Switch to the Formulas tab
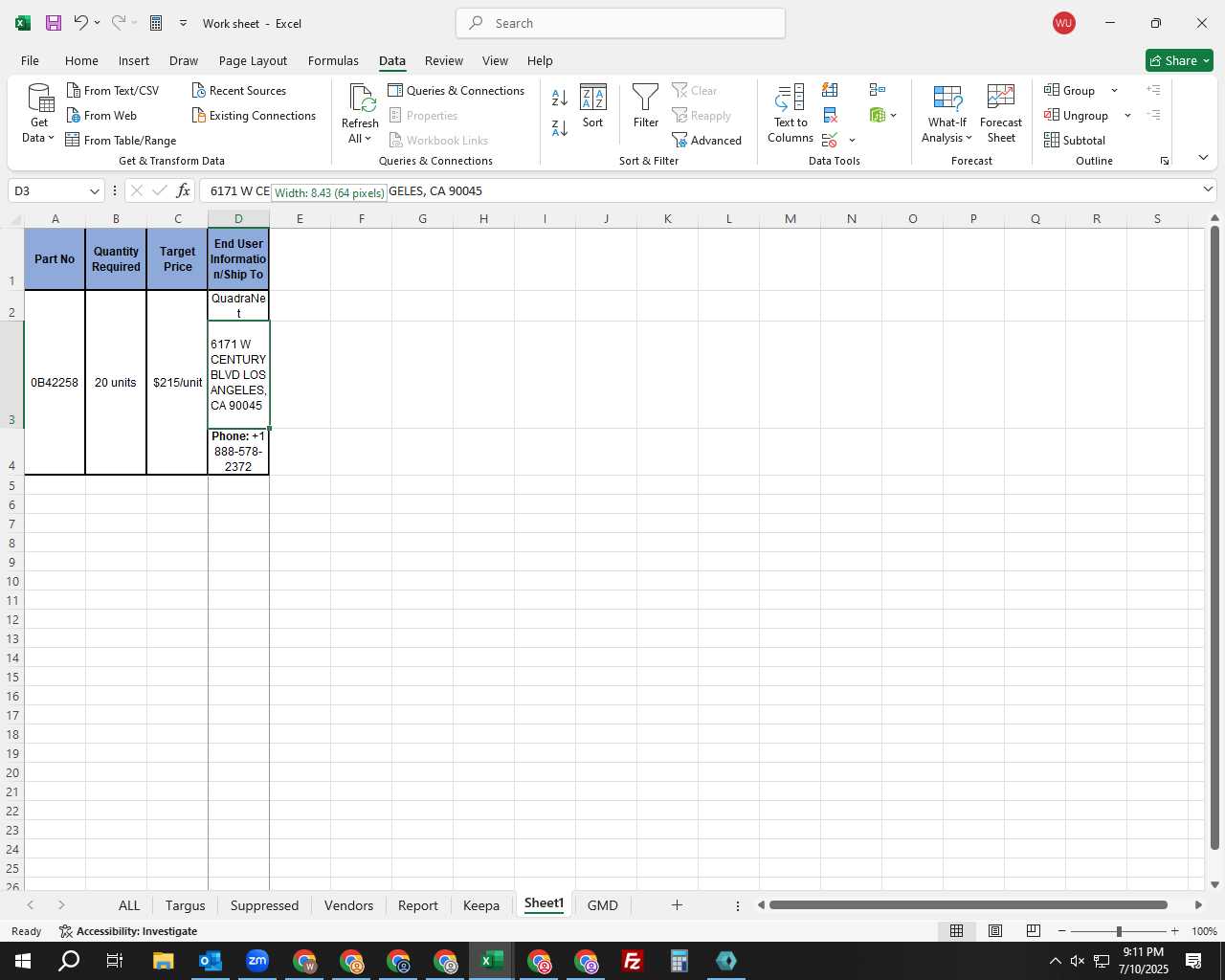The width and height of the screenshot is (1225, 980). point(333,60)
